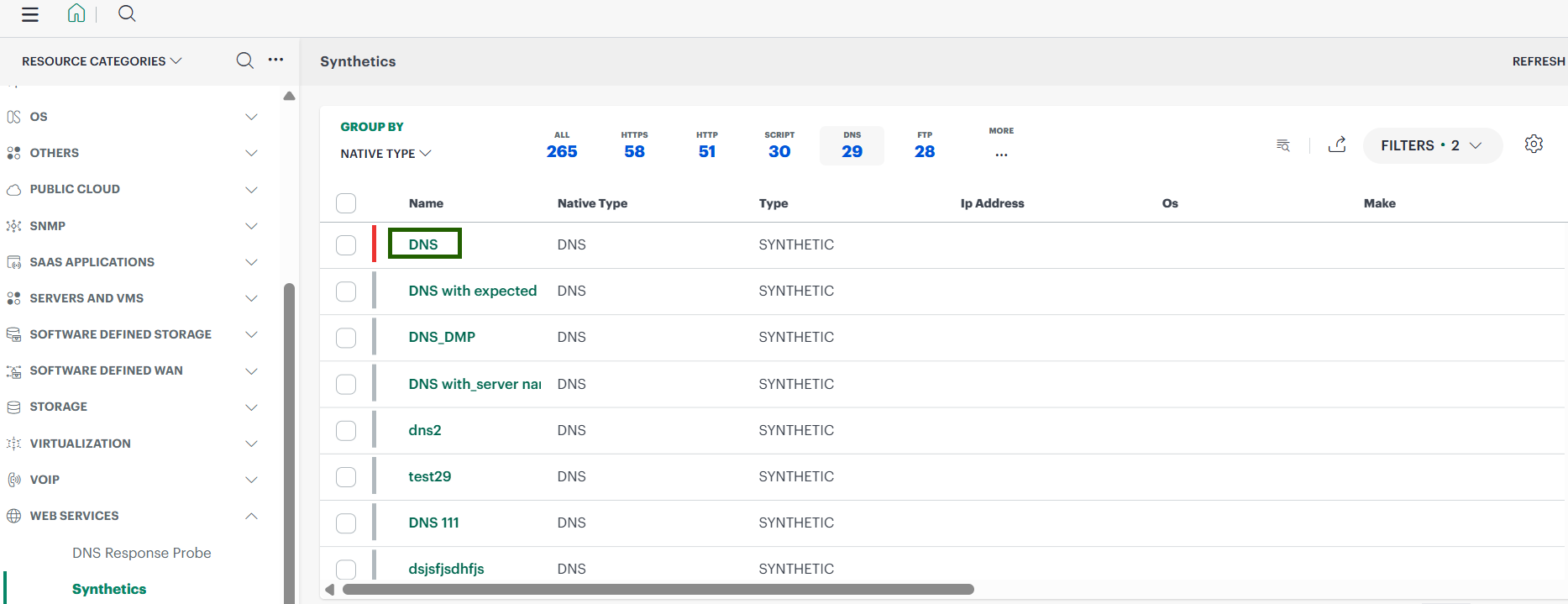
Task: Select the DNS 29 tab
Action: pos(852,145)
